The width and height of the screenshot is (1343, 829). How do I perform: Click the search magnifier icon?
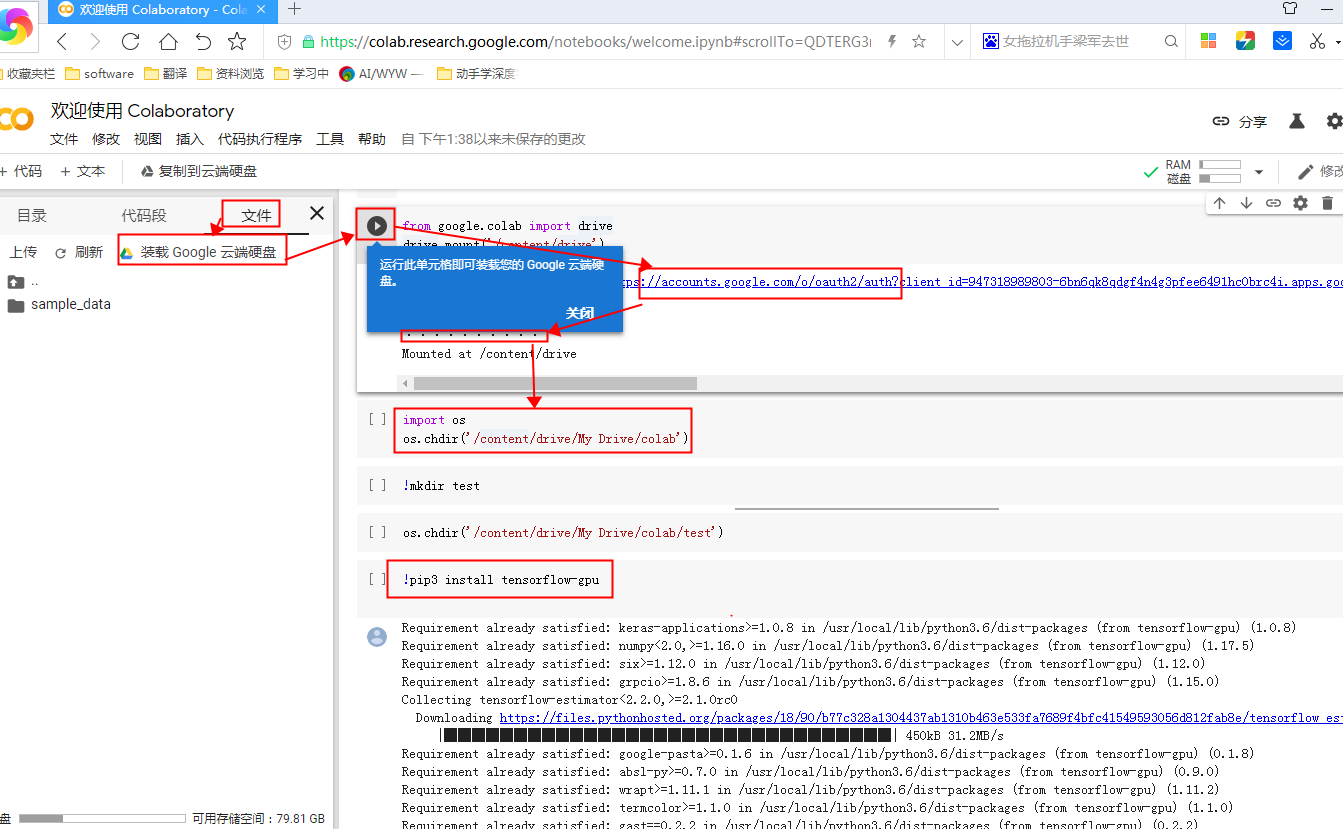pyautogui.click(x=1171, y=41)
